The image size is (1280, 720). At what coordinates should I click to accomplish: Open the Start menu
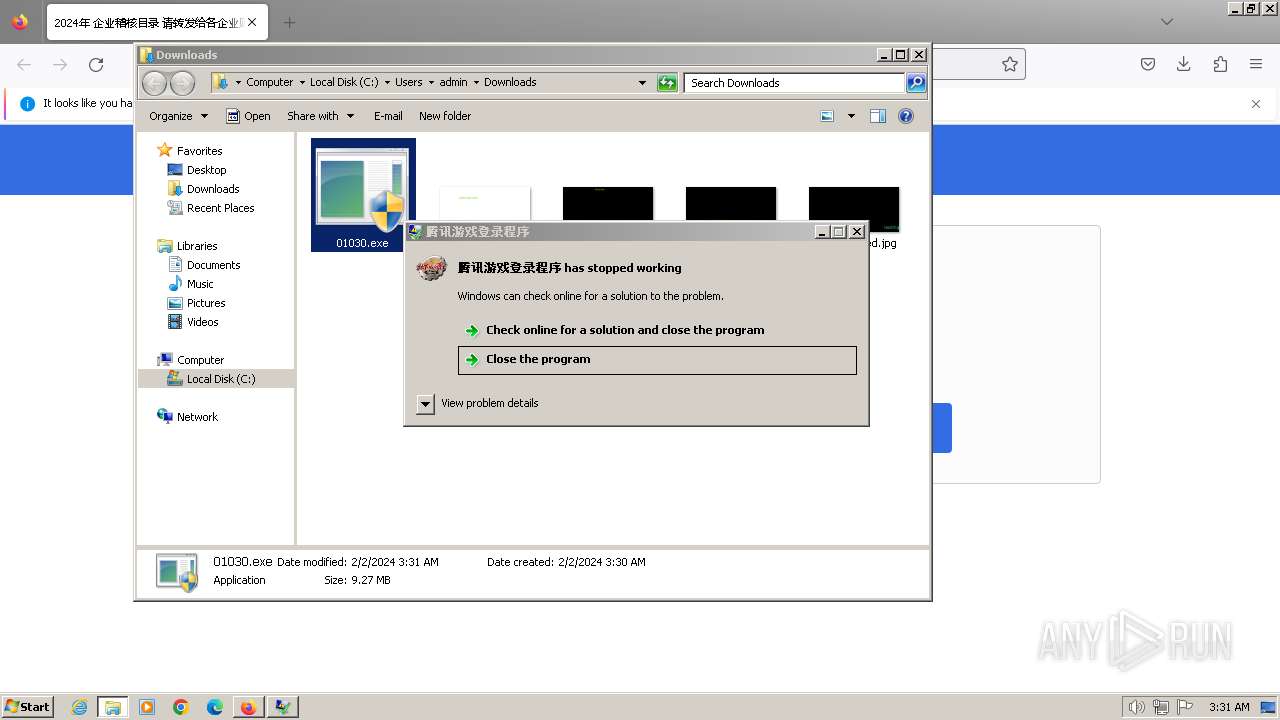pyautogui.click(x=27, y=707)
